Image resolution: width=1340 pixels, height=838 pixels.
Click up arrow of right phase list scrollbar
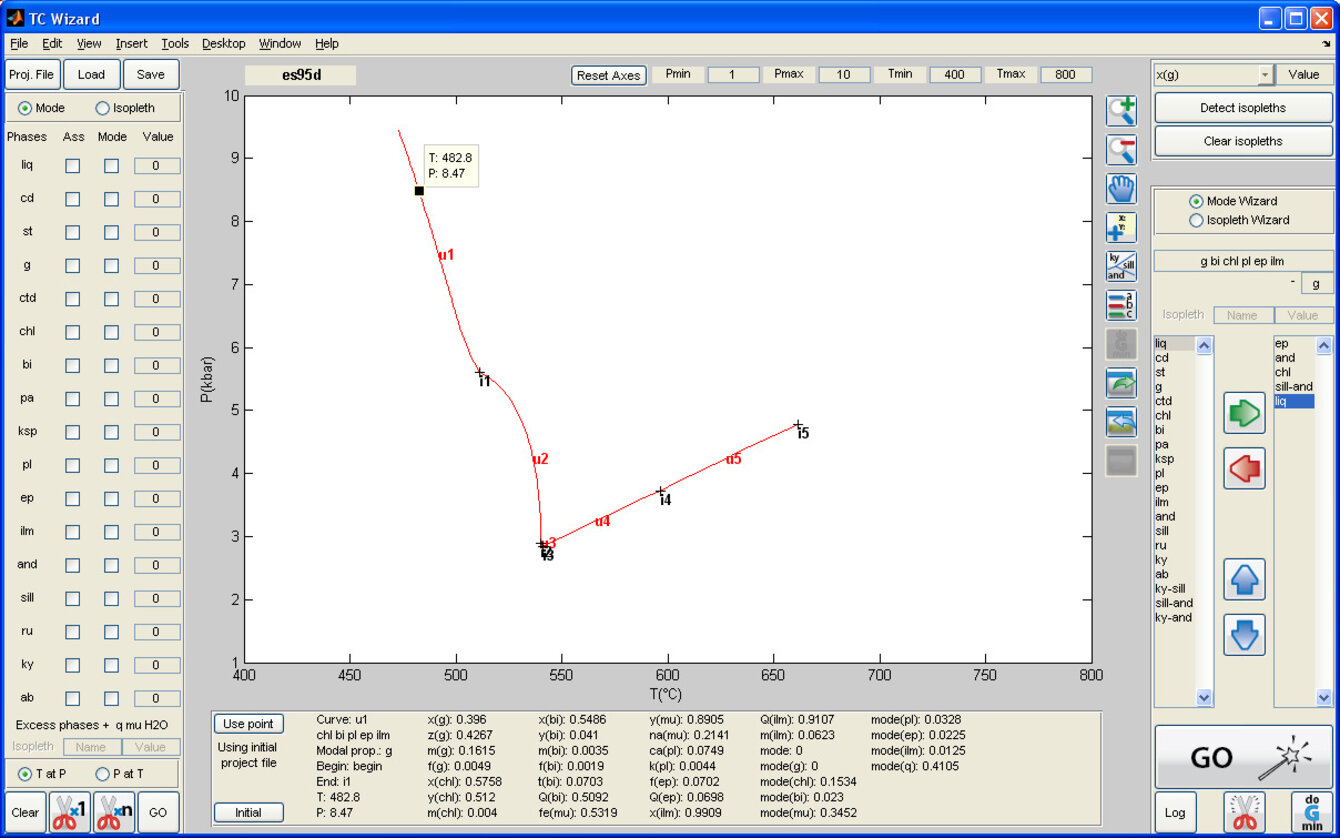click(x=1324, y=346)
